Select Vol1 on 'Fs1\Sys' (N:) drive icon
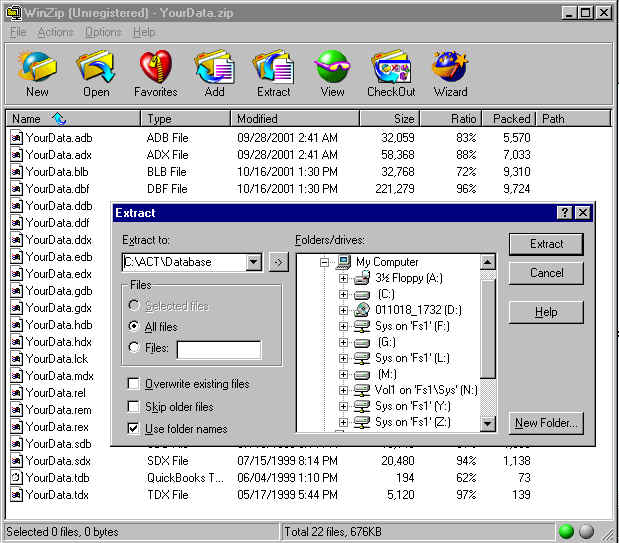 pos(362,390)
